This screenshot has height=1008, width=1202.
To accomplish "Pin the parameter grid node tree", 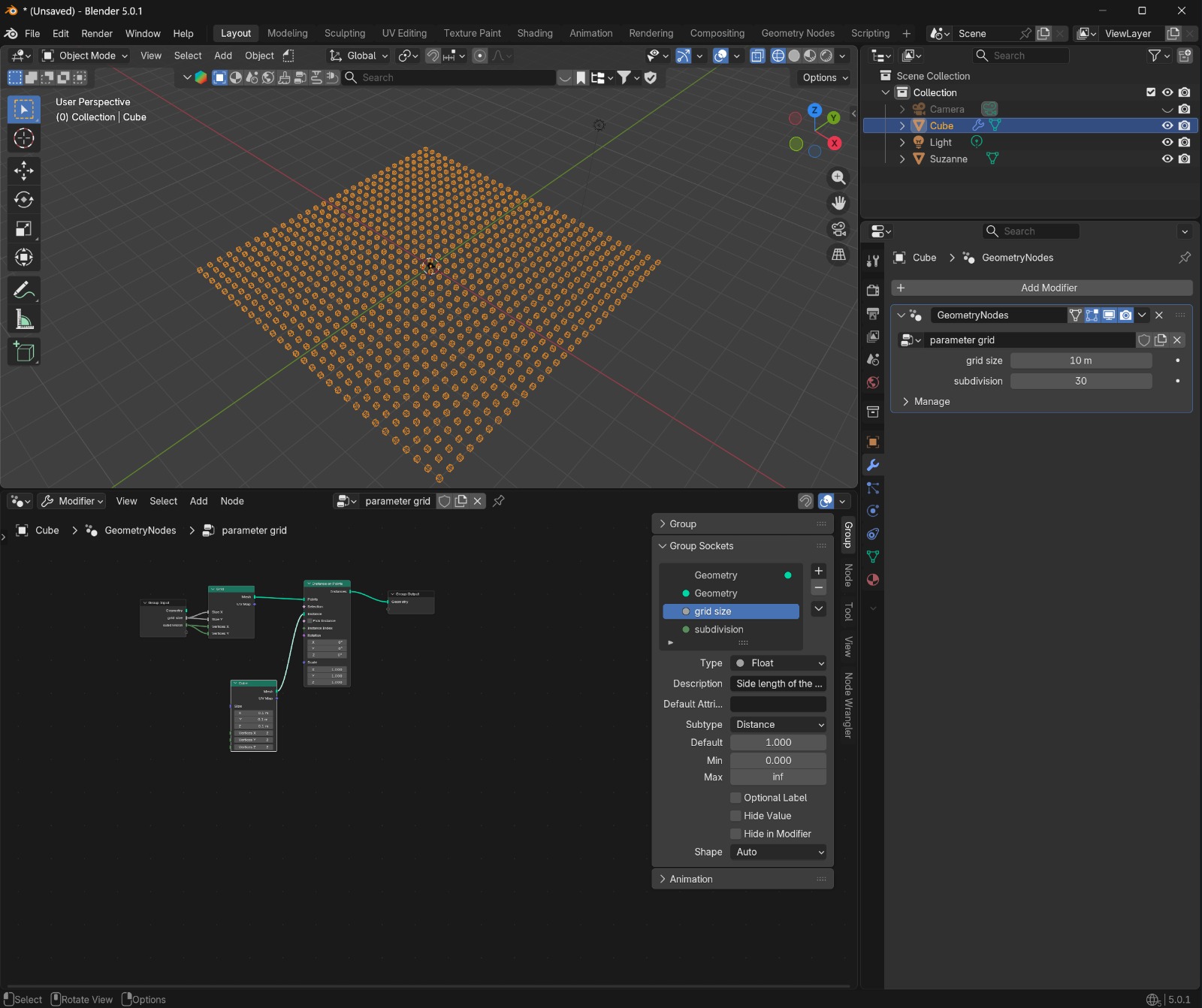I will click(498, 501).
